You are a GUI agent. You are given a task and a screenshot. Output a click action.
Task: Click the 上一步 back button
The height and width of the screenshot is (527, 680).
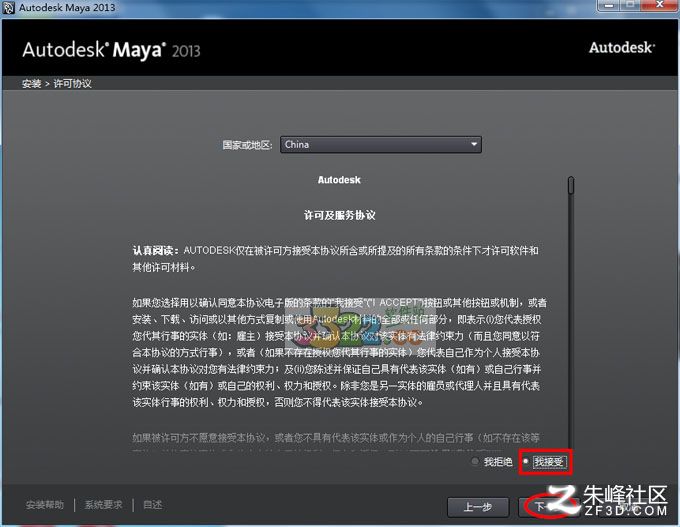478,507
